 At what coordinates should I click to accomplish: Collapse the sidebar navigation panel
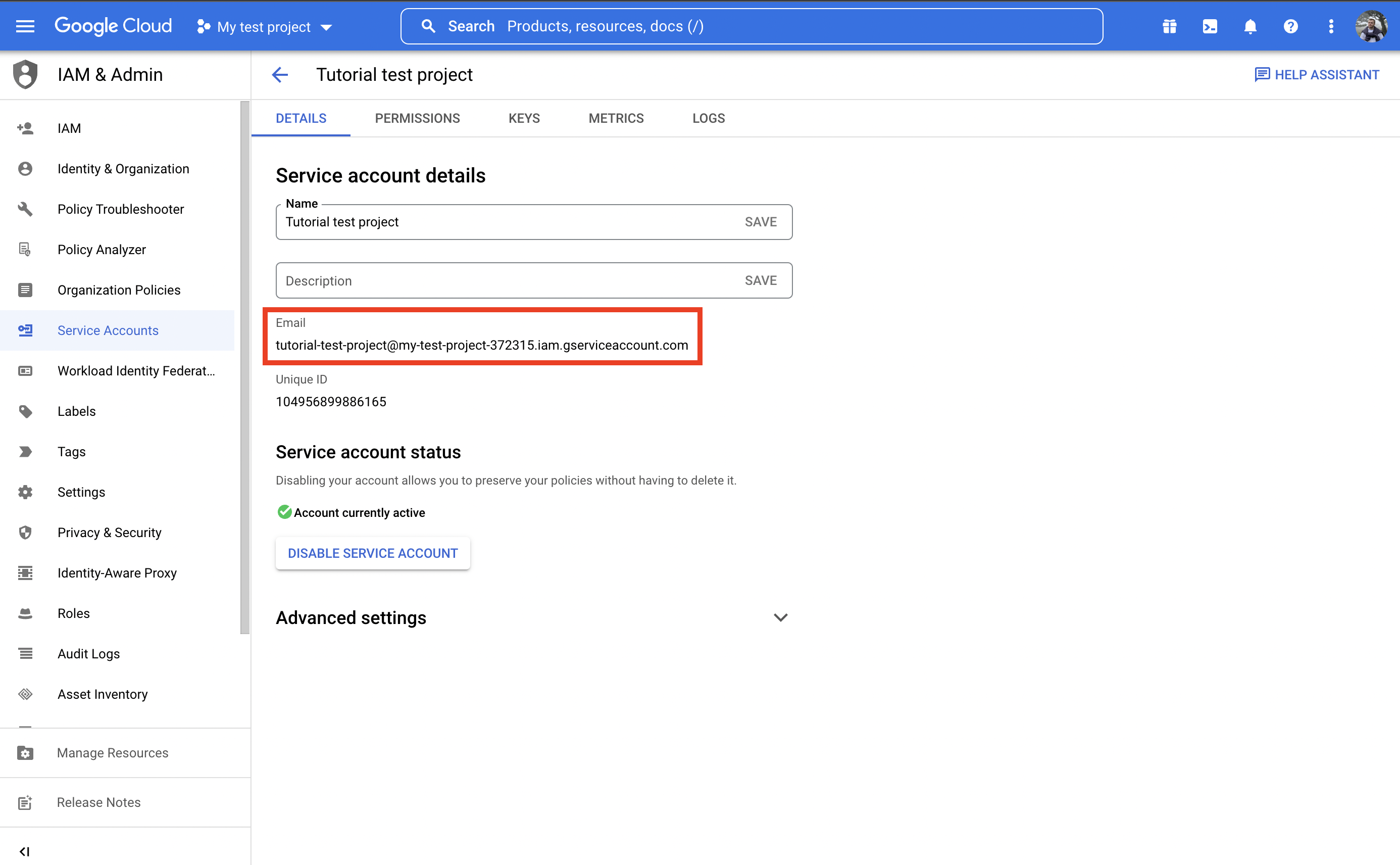pyautogui.click(x=25, y=851)
